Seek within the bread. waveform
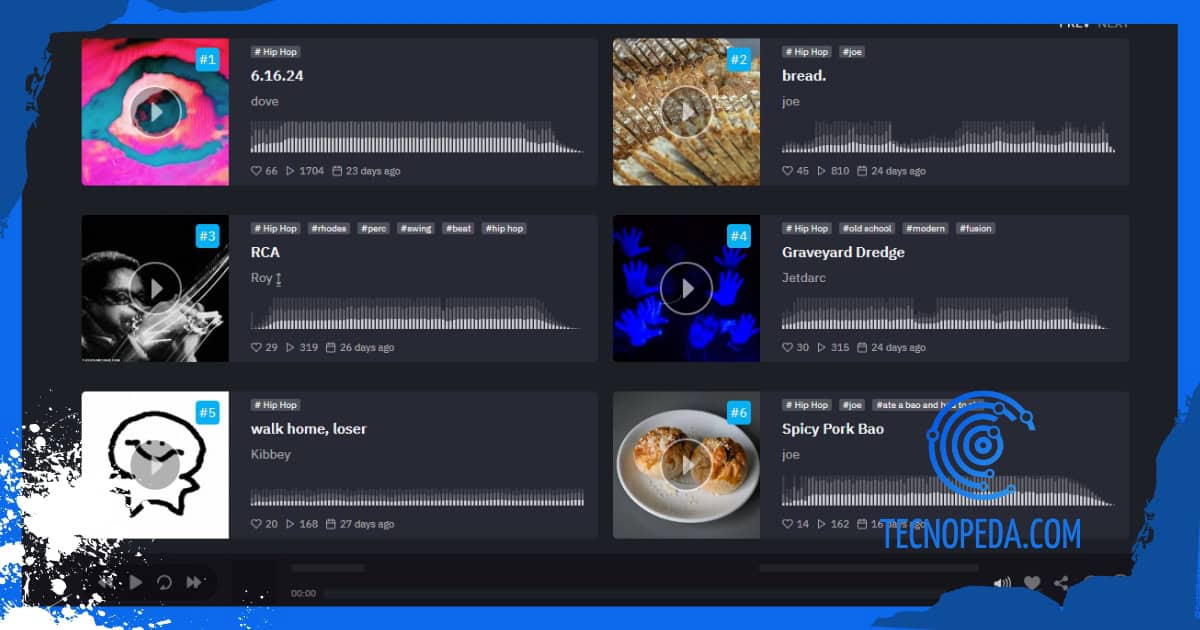Screen dimensions: 1200x630 pyautogui.click(x=948, y=137)
